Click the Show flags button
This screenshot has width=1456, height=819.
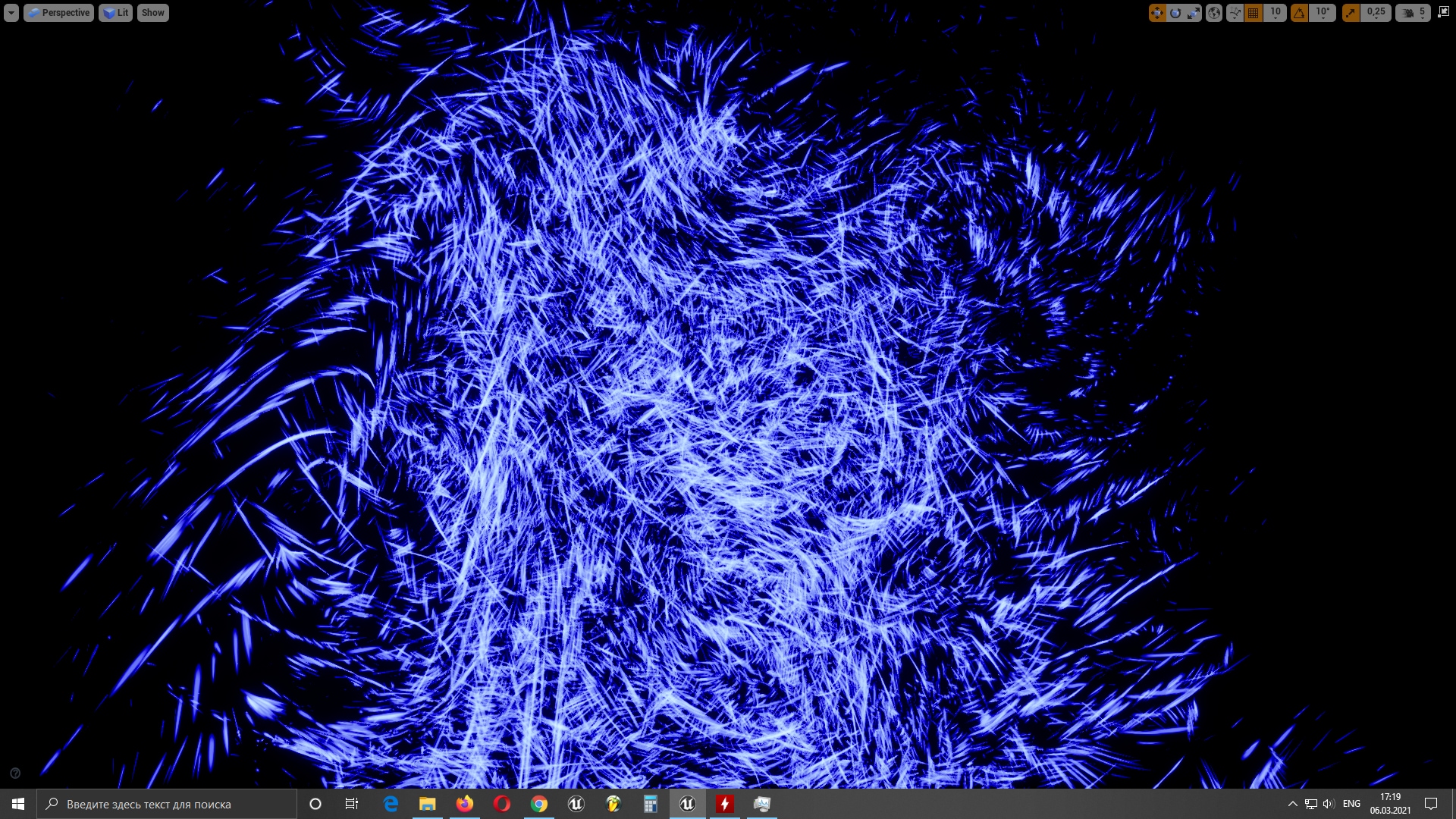pyautogui.click(x=152, y=13)
